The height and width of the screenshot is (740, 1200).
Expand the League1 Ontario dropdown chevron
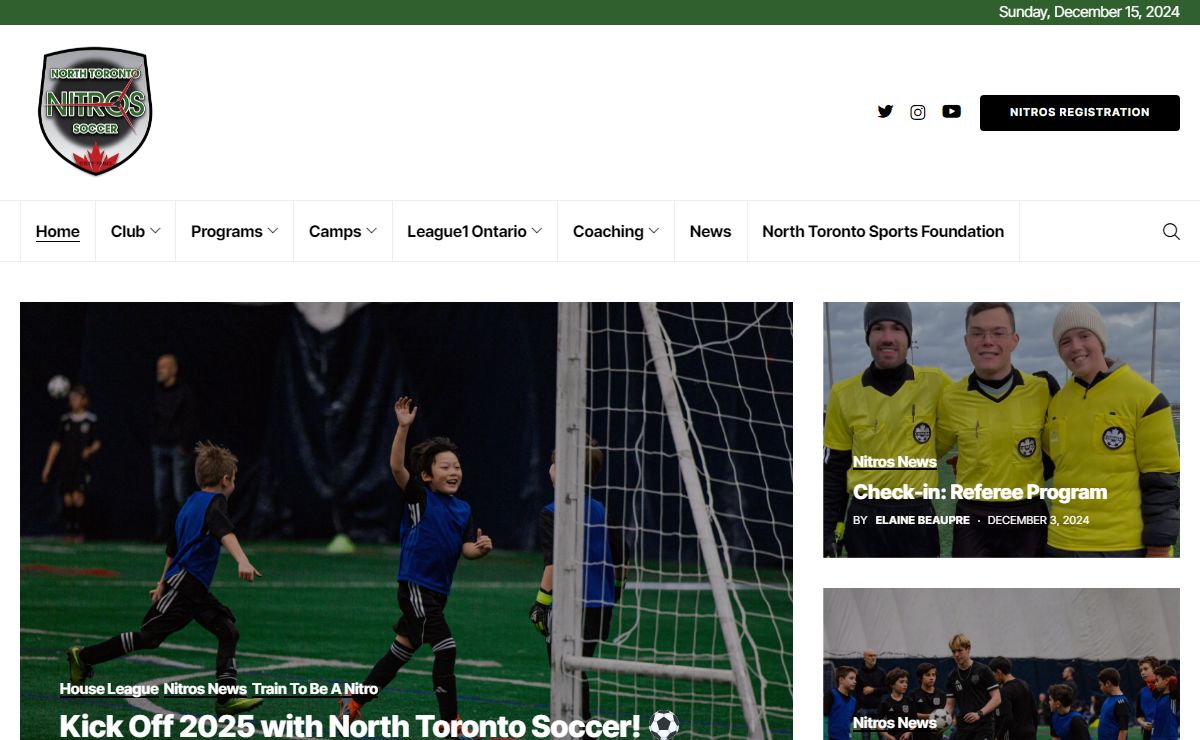pyautogui.click(x=536, y=231)
